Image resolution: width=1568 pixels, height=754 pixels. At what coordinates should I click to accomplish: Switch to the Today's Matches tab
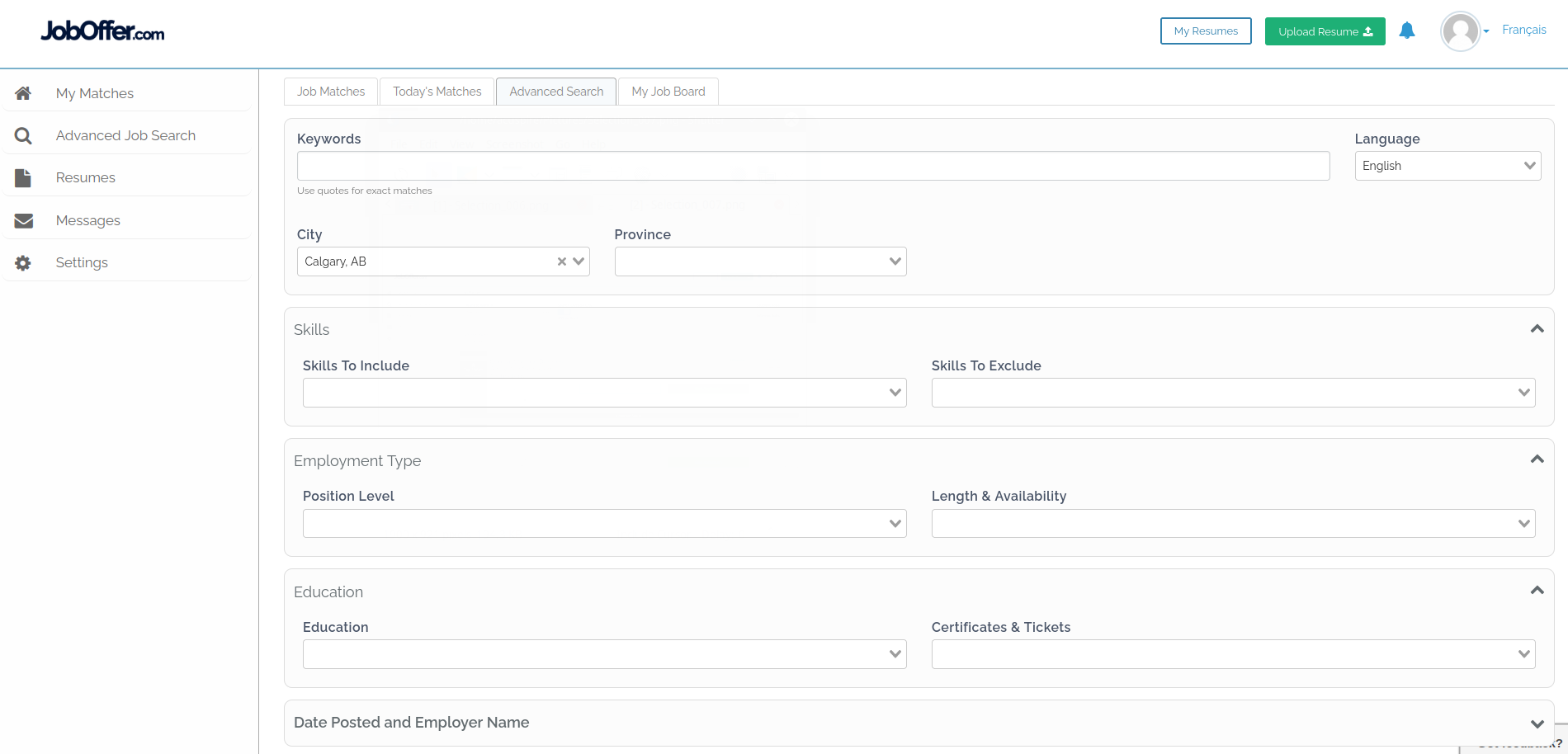point(437,91)
